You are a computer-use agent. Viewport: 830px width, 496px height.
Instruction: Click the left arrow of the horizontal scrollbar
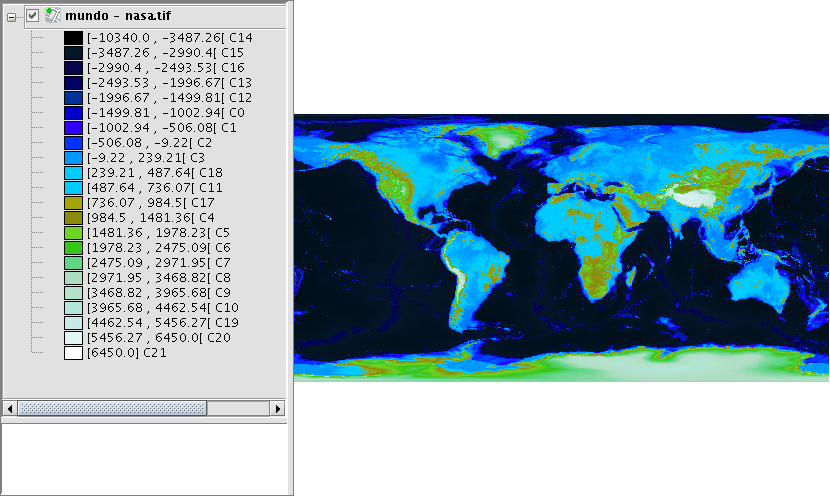10,409
